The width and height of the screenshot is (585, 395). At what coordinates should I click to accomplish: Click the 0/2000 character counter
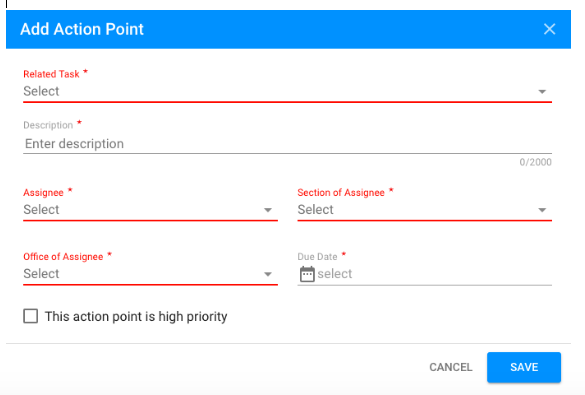coord(535,162)
